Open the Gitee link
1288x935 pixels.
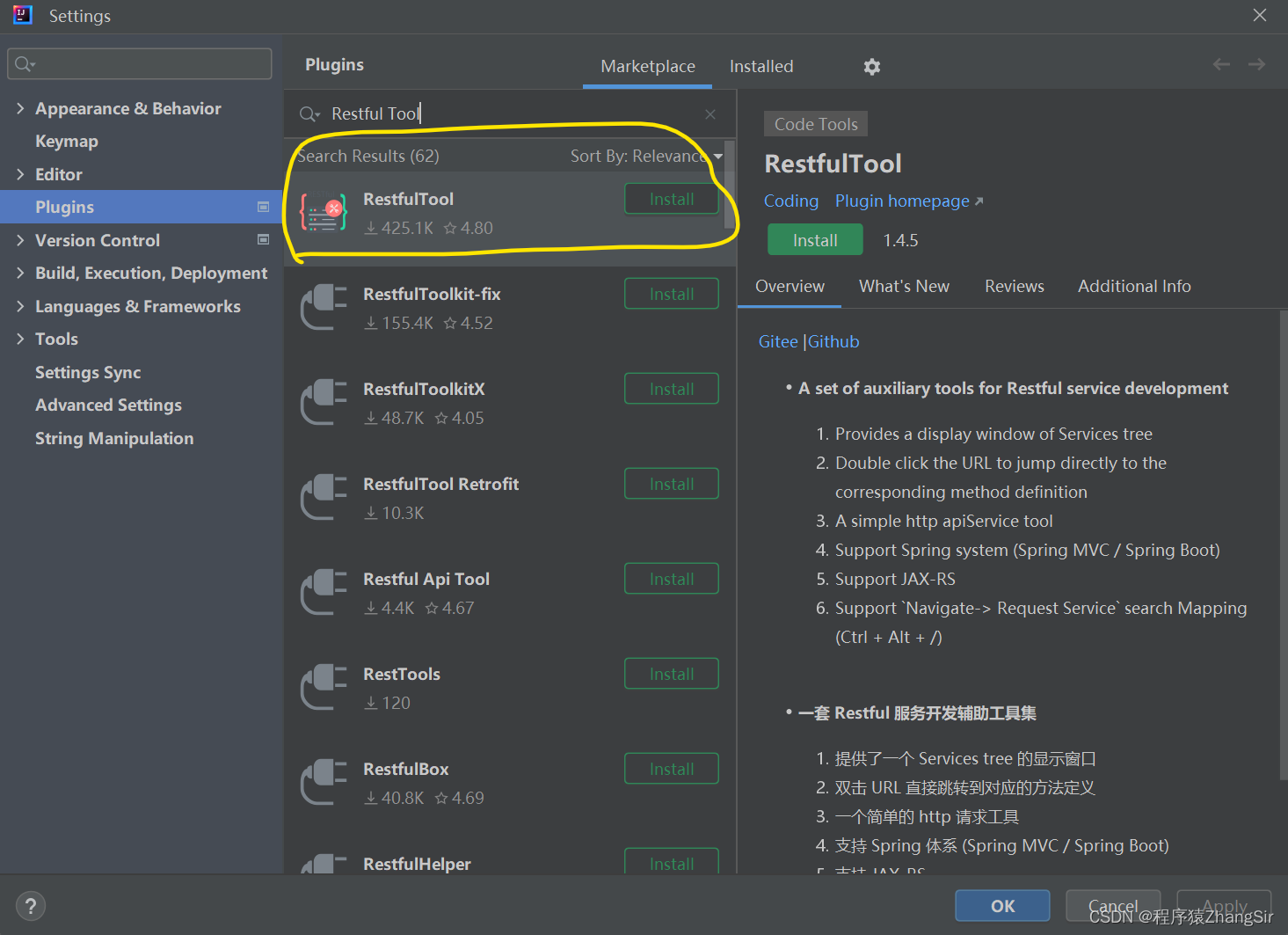(778, 342)
